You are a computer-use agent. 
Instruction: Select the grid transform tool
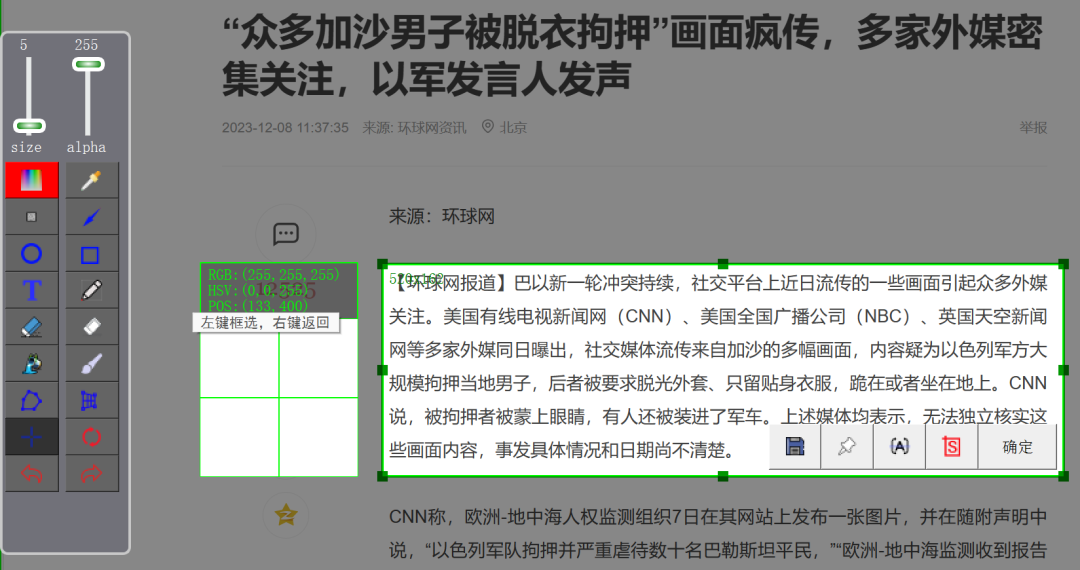click(x=92, y=400)
